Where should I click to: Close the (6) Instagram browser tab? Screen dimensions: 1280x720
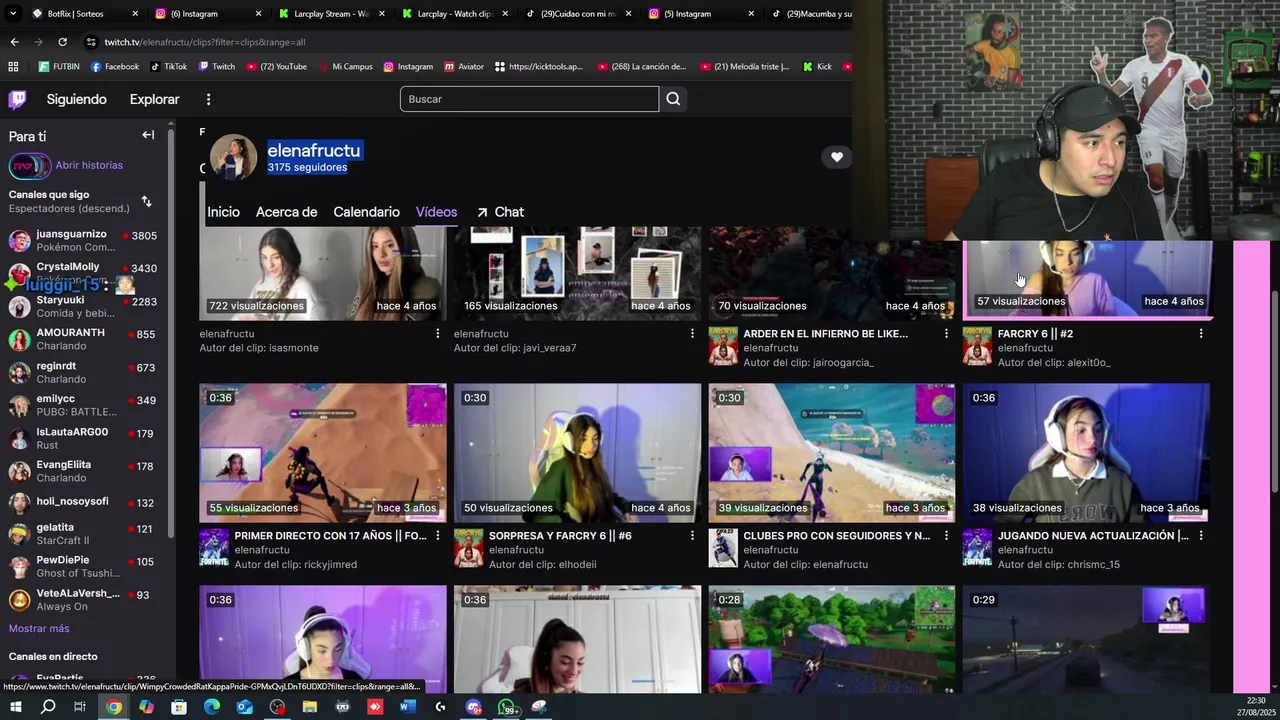click(258, 14)
